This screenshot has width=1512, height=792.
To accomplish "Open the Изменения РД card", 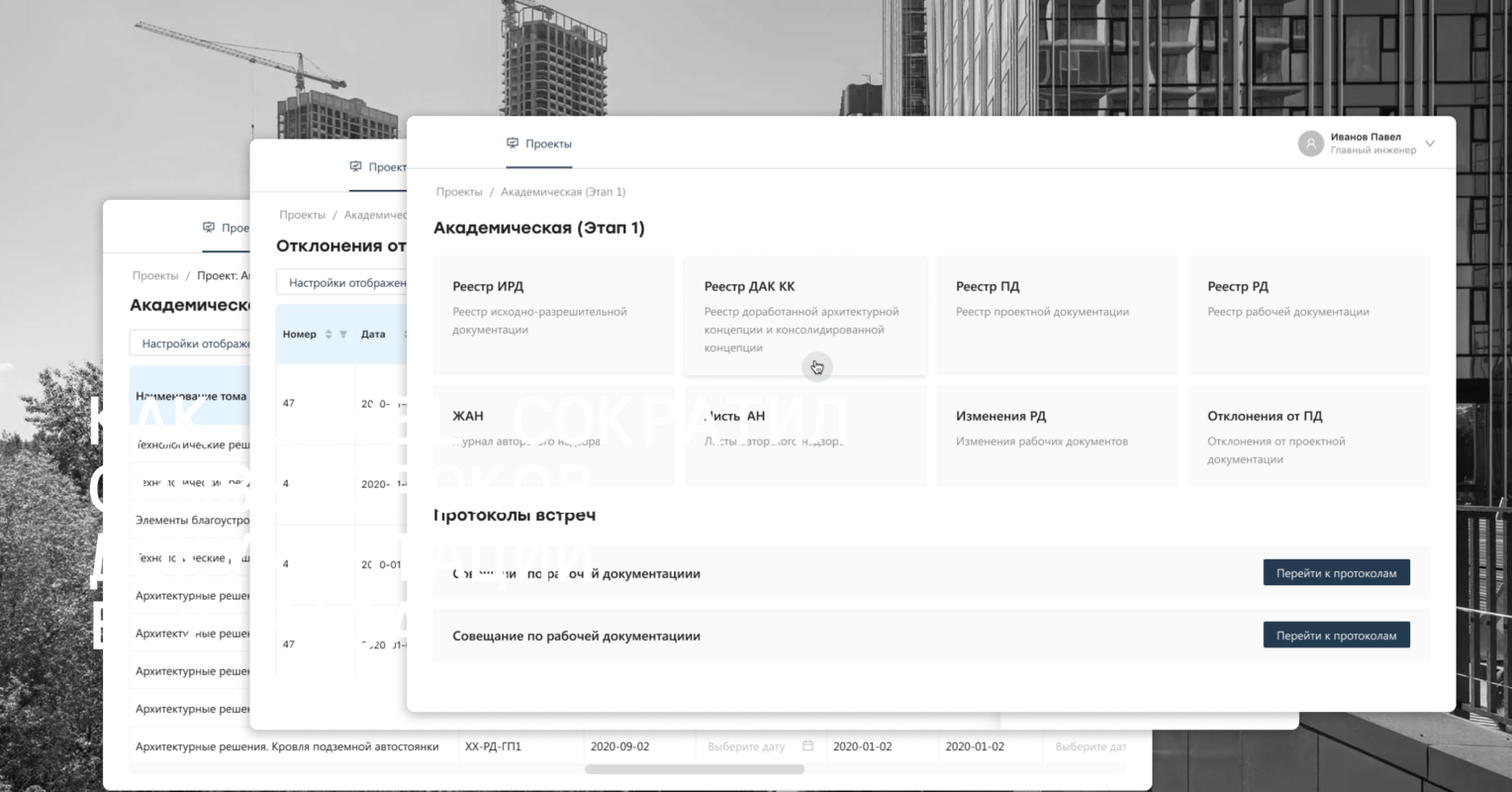I will (x=1057, y=437).
